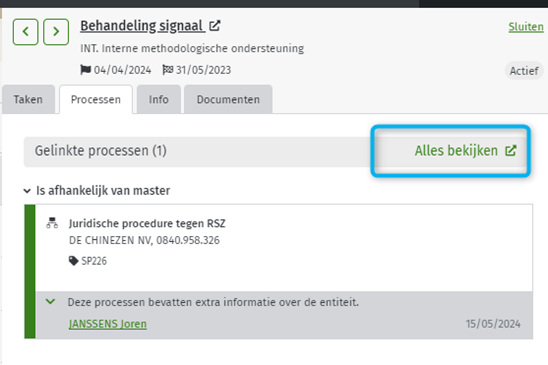The height and width of the screenshot is (365, 548).
Task: Select the Processen tab
Action: click(96, 99)
